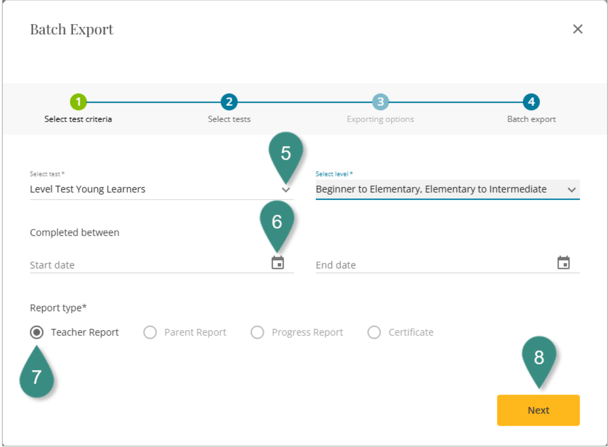Go to the Select tests step label
This screenshot has height=447, width=608.
point(229,120)
